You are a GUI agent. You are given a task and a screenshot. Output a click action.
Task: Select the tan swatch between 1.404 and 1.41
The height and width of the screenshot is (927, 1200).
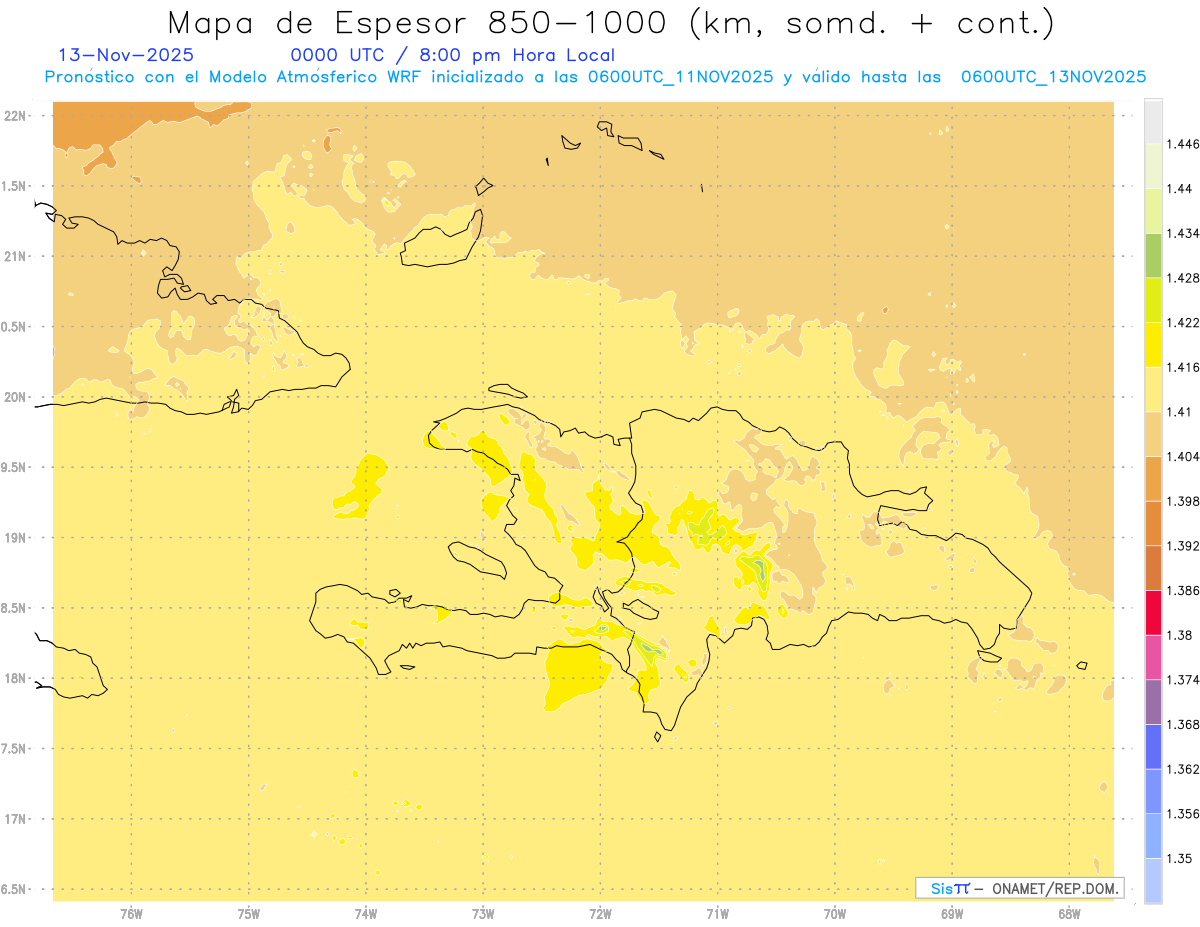click(1153, 434)
